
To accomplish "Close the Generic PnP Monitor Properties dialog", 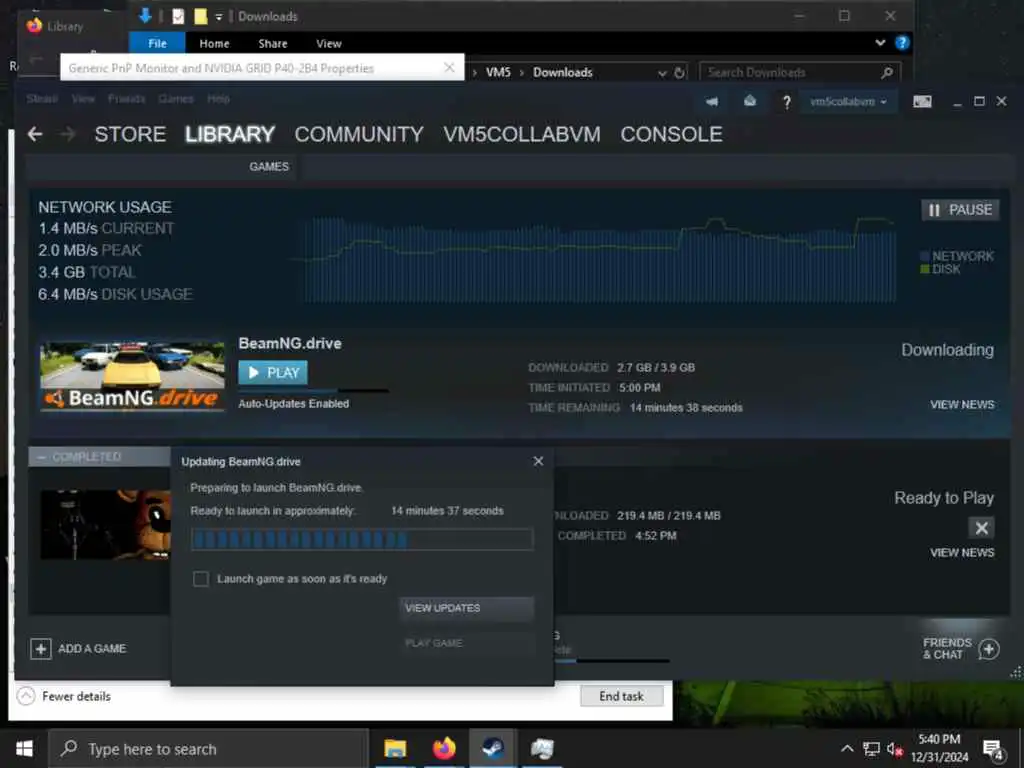I will point(449,67).
